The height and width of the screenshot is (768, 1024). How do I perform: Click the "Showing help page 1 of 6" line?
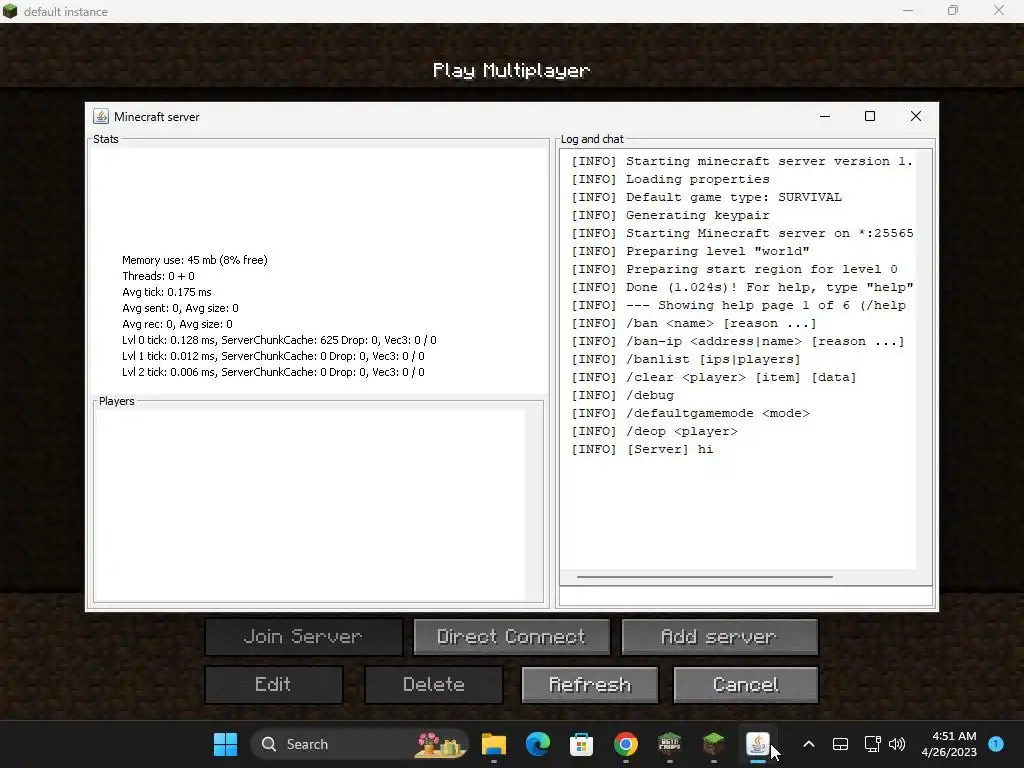click(x=739, y=306)
